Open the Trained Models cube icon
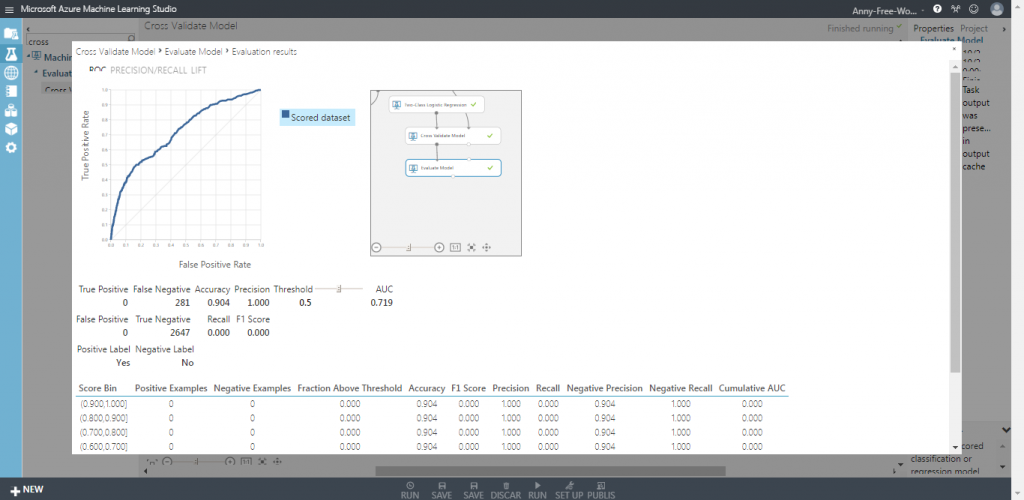This screenshot has width=1024, height=500. coord(11,129)
